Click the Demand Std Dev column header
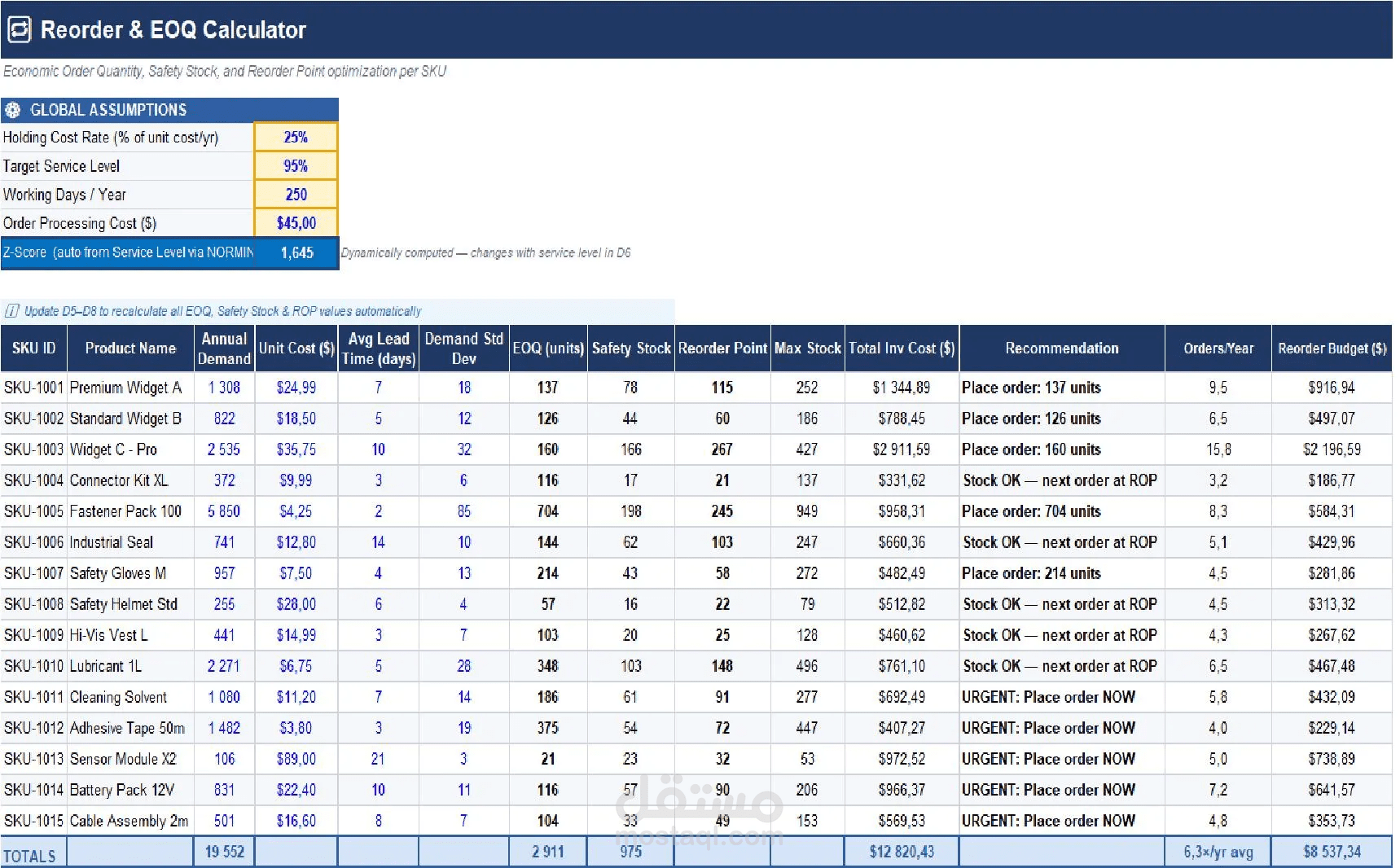This screenshot has height=868, width=1400. coord(464,349)
